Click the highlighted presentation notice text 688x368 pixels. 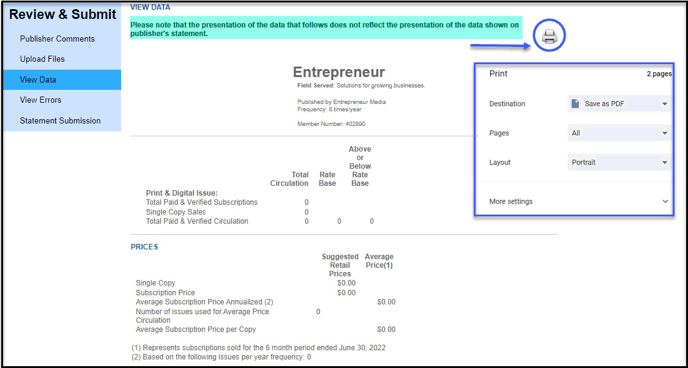click(x=326, y=29)
